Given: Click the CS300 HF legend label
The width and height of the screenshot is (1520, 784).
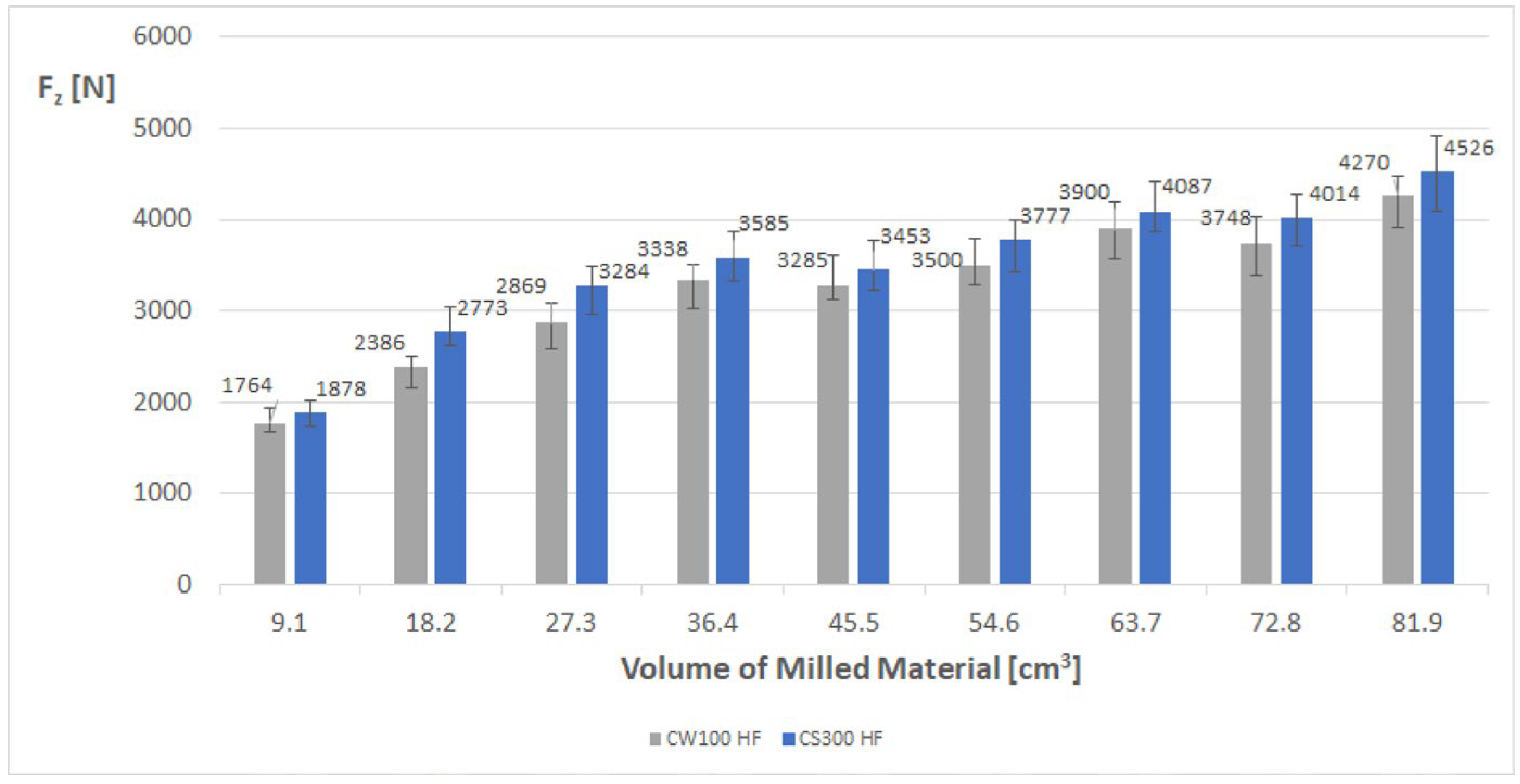Looking at the screenshot, I should (x=841, y=738).
